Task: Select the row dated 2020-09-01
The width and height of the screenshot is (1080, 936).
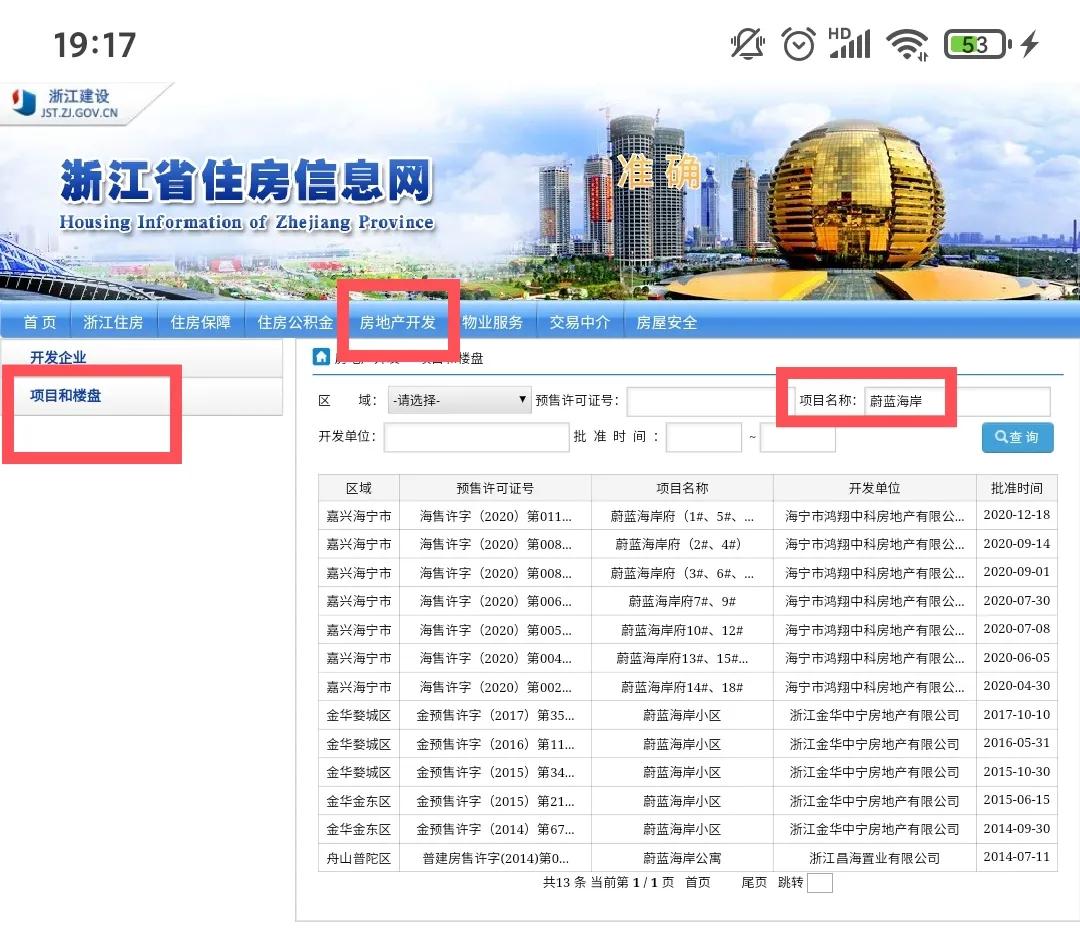Action: 687,573
